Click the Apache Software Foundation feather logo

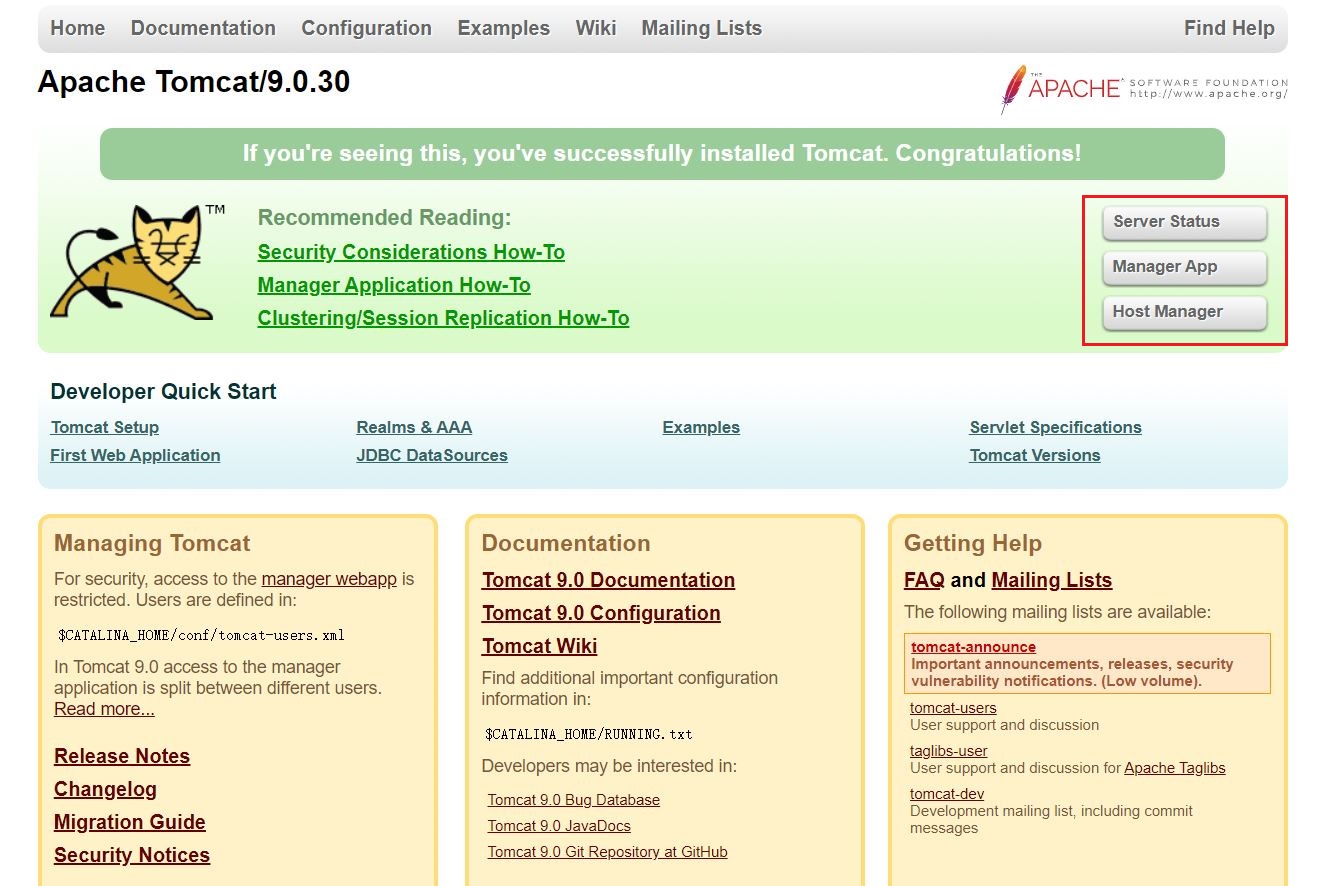pos(1143,89)
